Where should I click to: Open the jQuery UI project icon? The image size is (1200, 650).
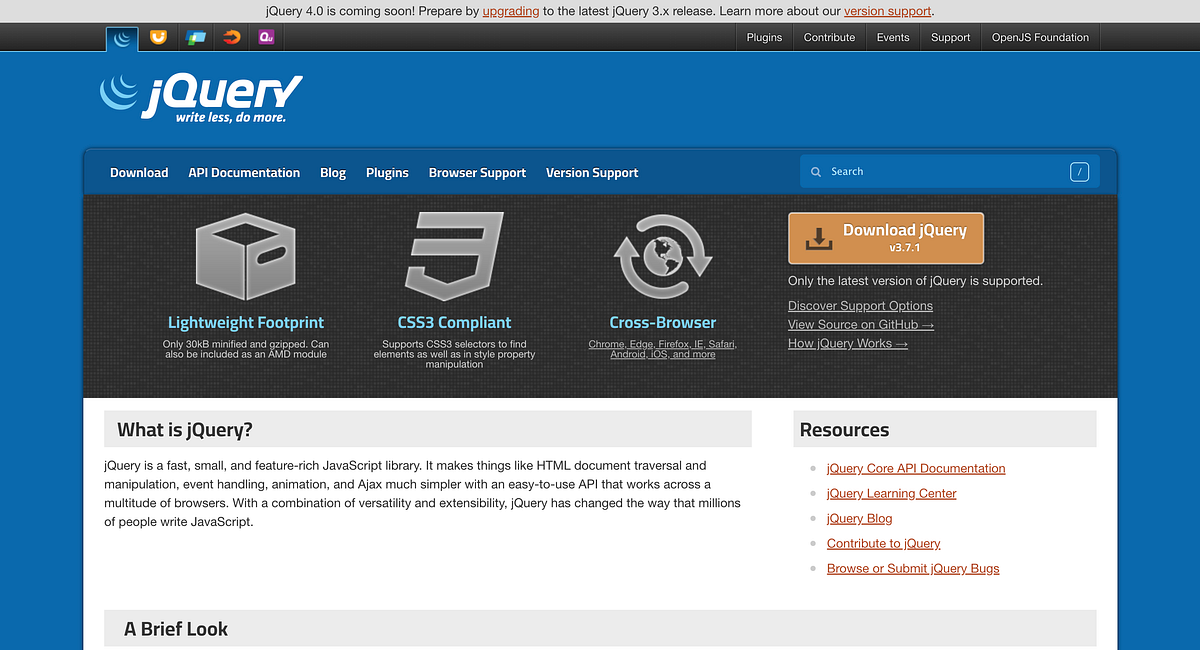point(158,37)
